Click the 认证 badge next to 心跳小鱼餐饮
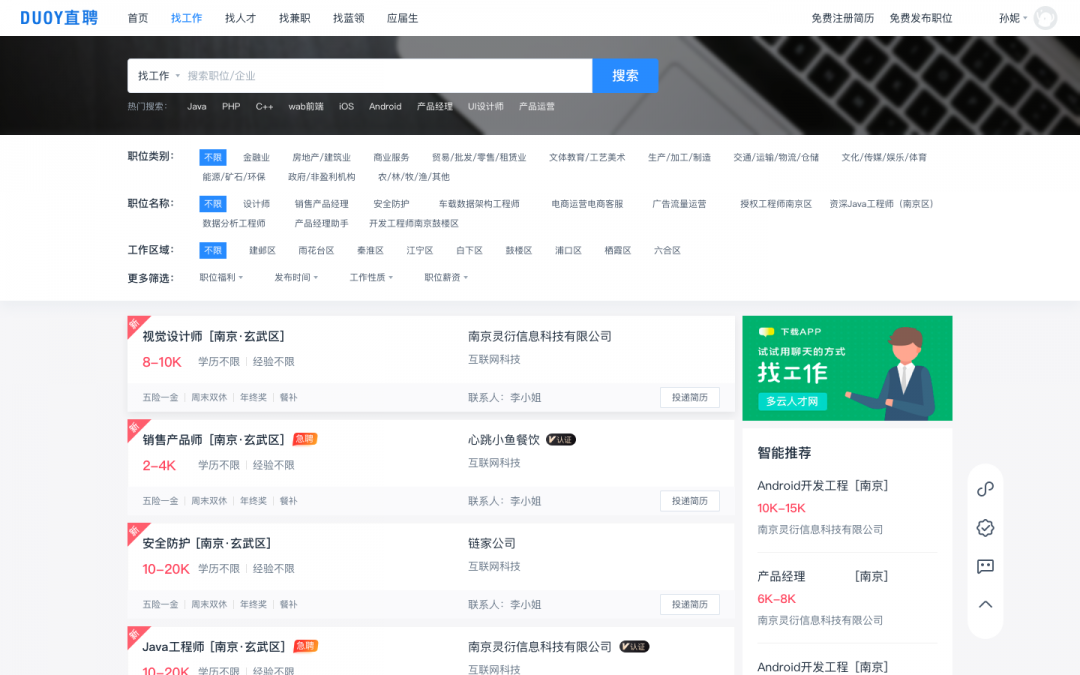 (x=560, y=439)
